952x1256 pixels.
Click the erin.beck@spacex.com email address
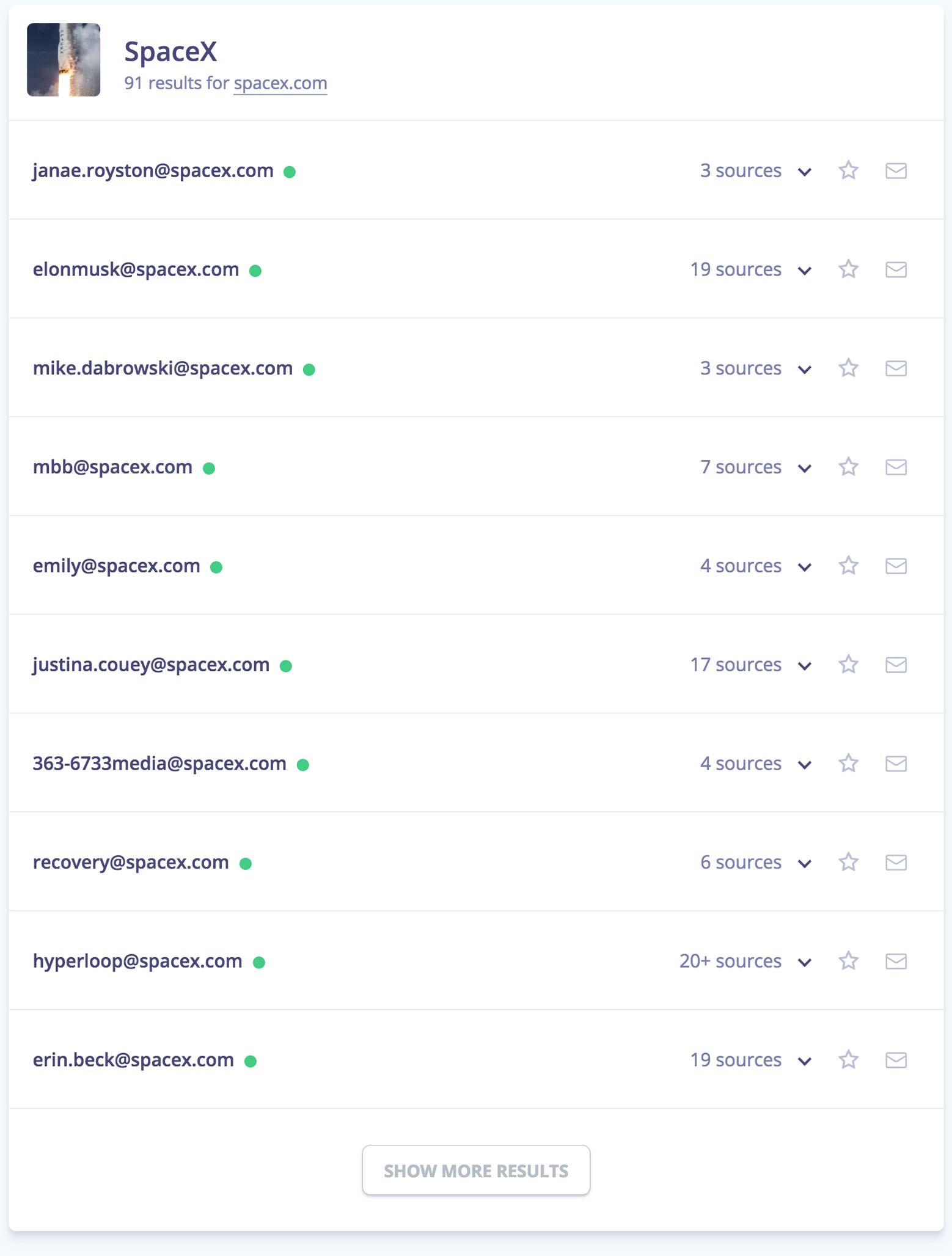133,1060
